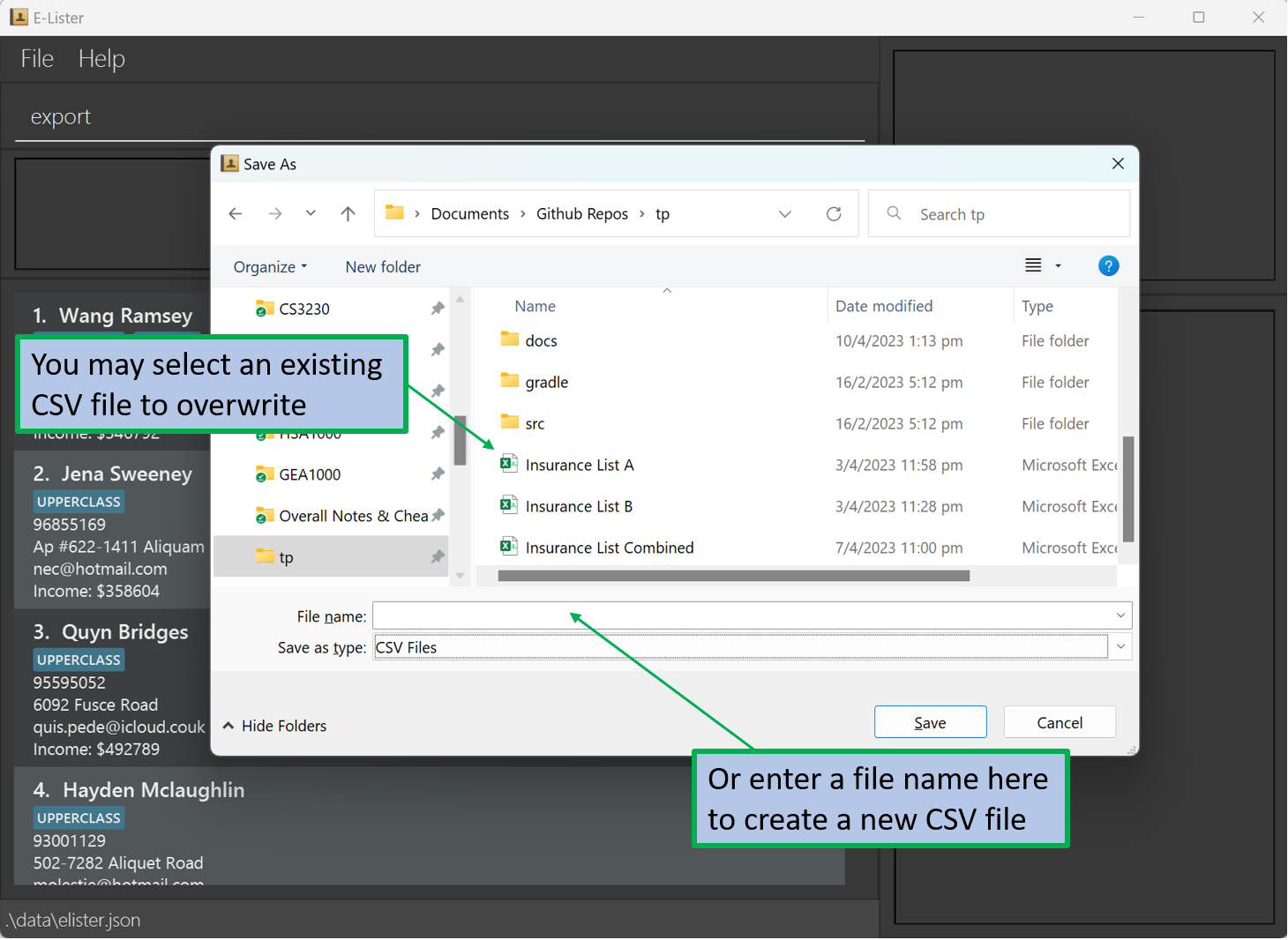Unpin the CS3230 quick access pin
The image size is (1288, 940).
(x=438, y=309)
